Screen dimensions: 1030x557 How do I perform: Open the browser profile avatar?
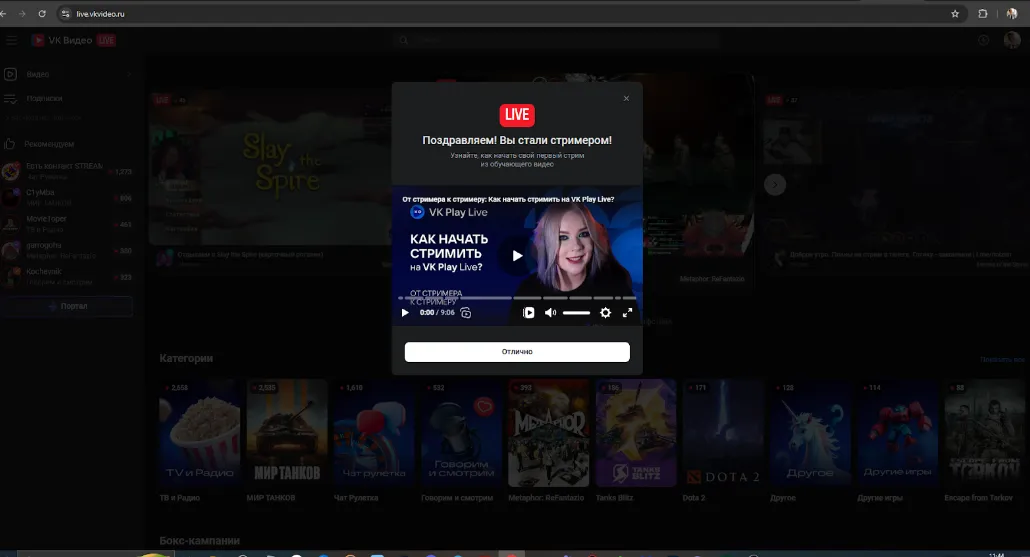click(1012, 14)
